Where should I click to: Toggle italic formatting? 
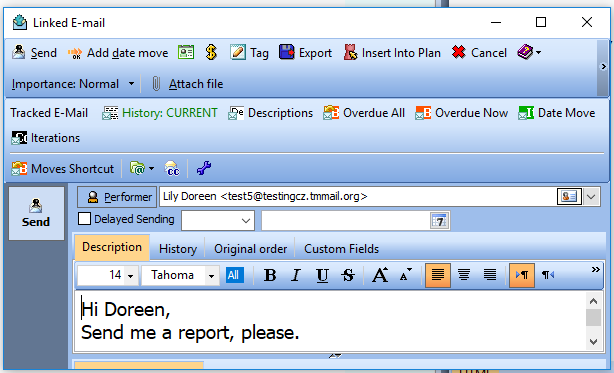[296, 275]
